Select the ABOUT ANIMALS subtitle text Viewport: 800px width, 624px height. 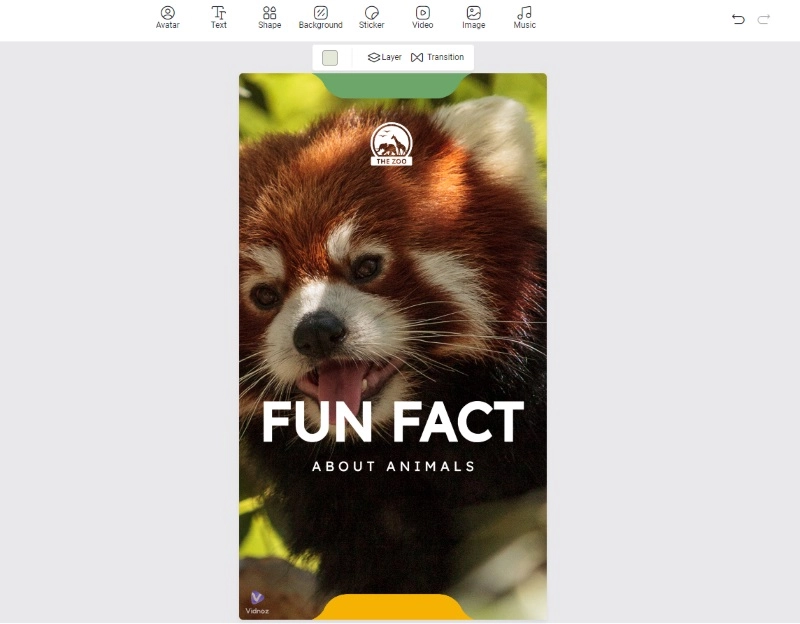pyautogui.click(x=393, y=466)
